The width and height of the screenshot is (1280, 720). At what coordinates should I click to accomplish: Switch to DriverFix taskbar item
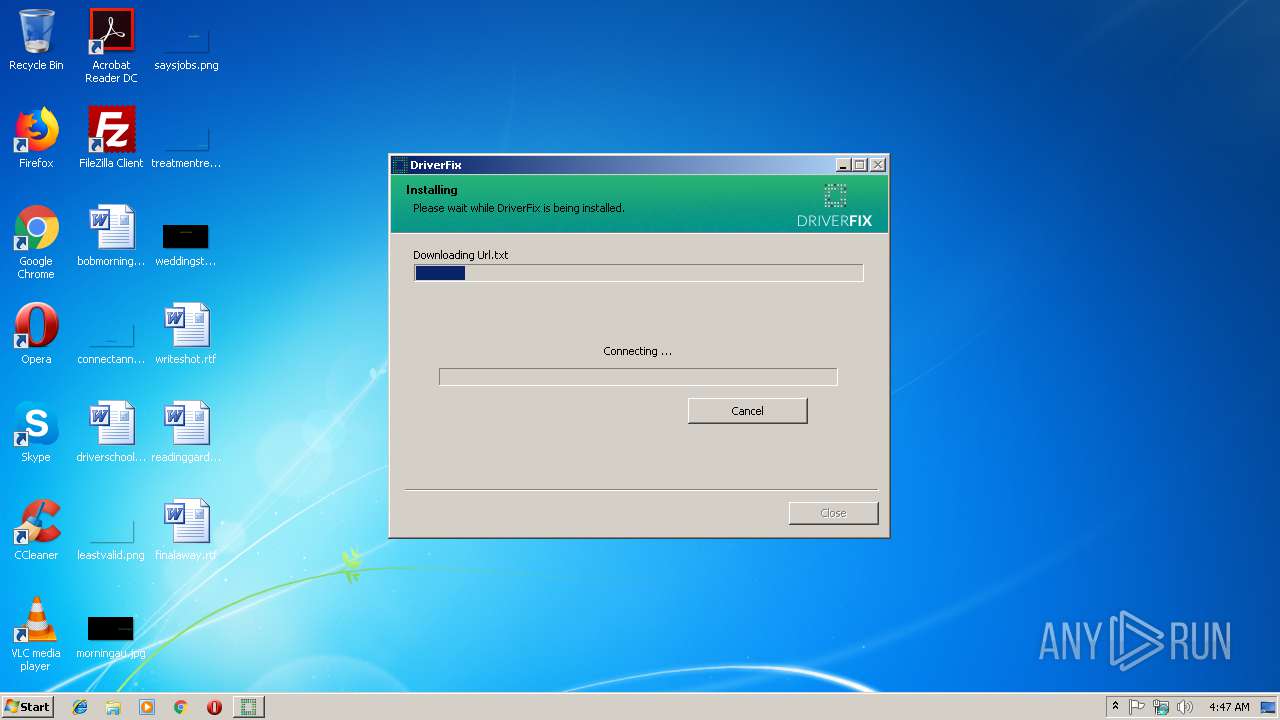248,707
